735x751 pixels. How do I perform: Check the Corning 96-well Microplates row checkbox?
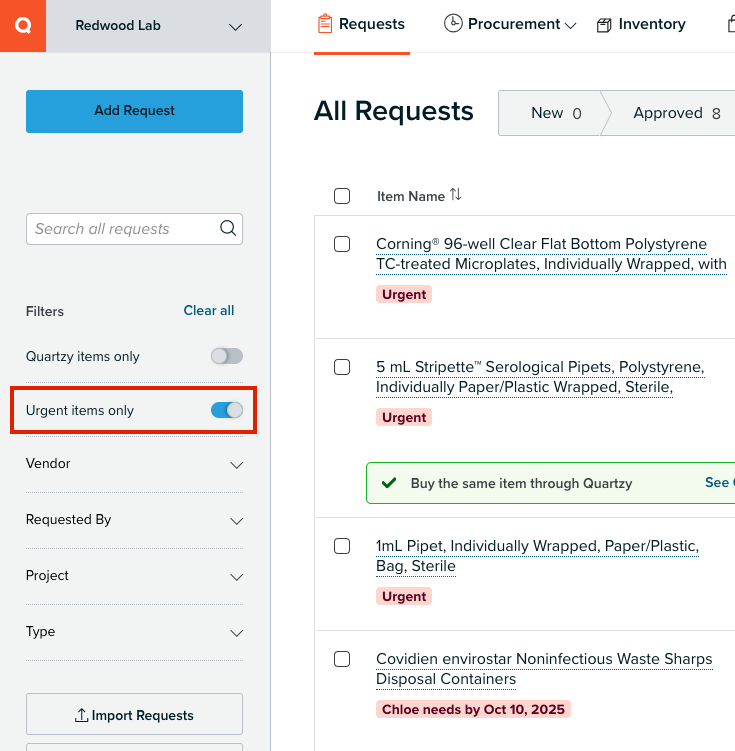(342, 244)
